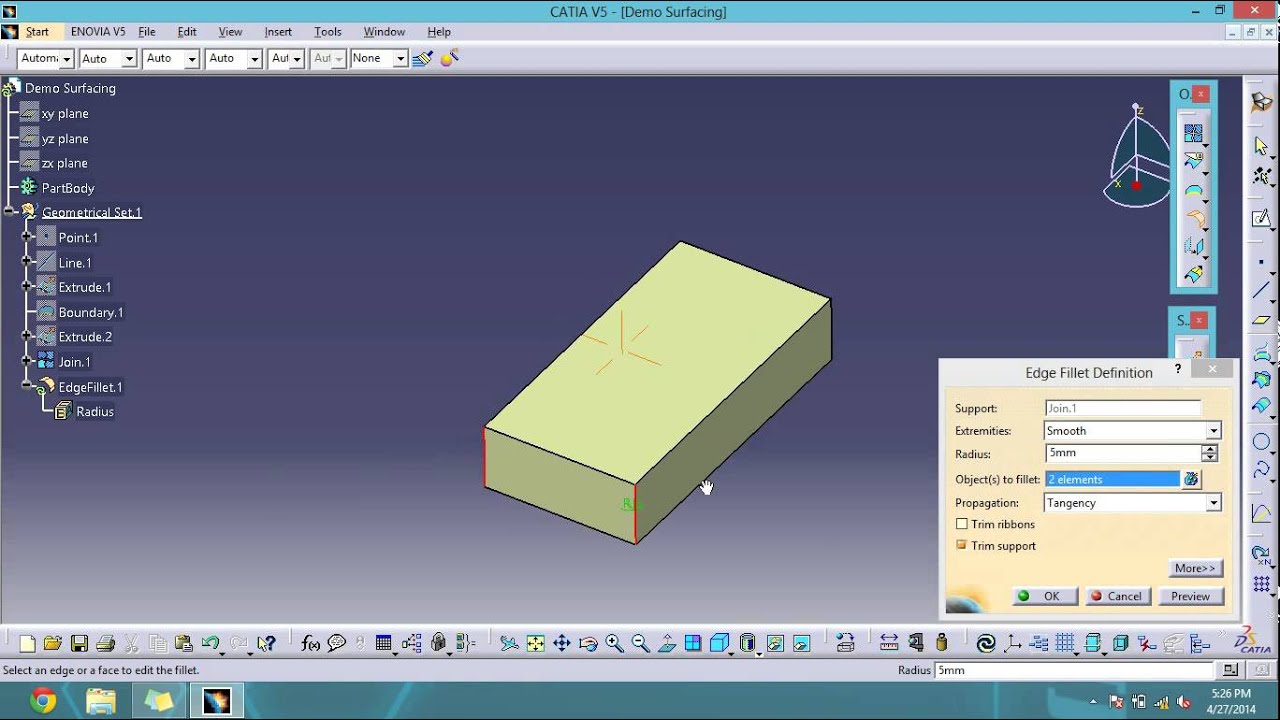This screenshot has height=720, width=1280.
Task: Click the Measure Inertia weight icon
Action: [941, 643]
